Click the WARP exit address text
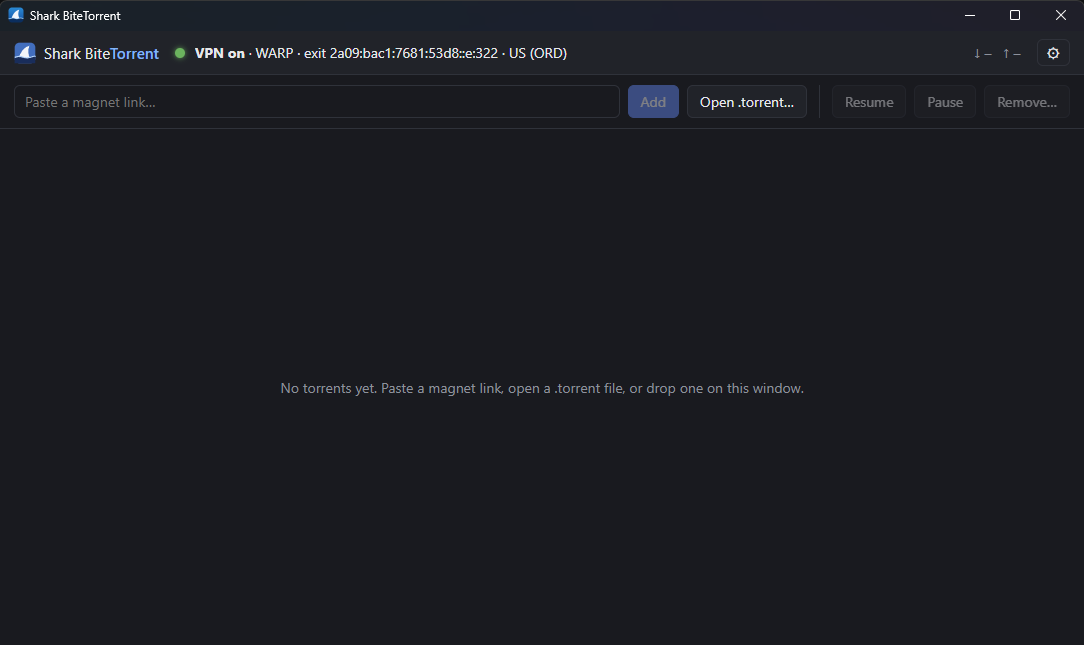 (x=413, y=53)
